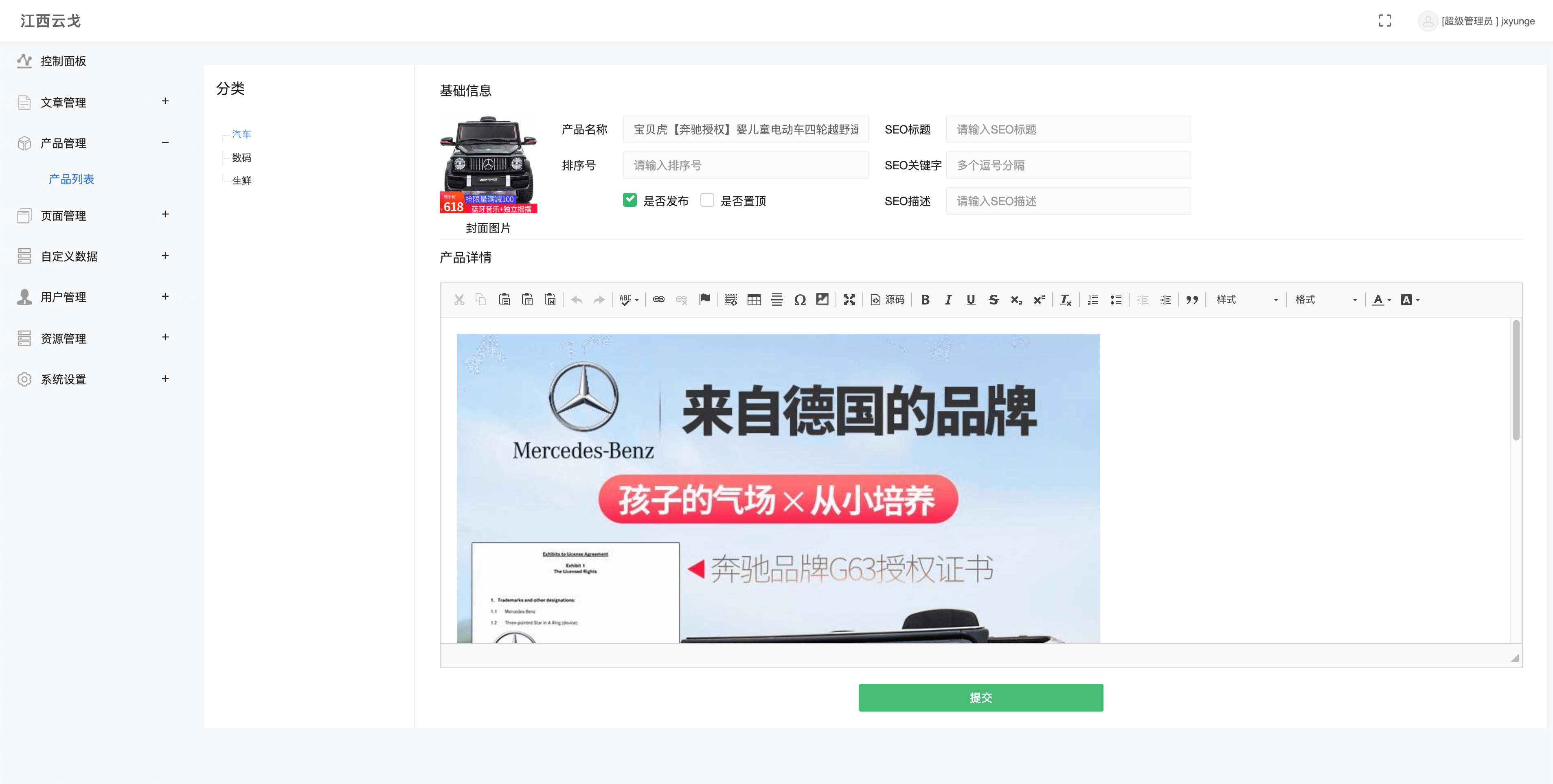Open the 格式 format dropdown

point(1326,300)
